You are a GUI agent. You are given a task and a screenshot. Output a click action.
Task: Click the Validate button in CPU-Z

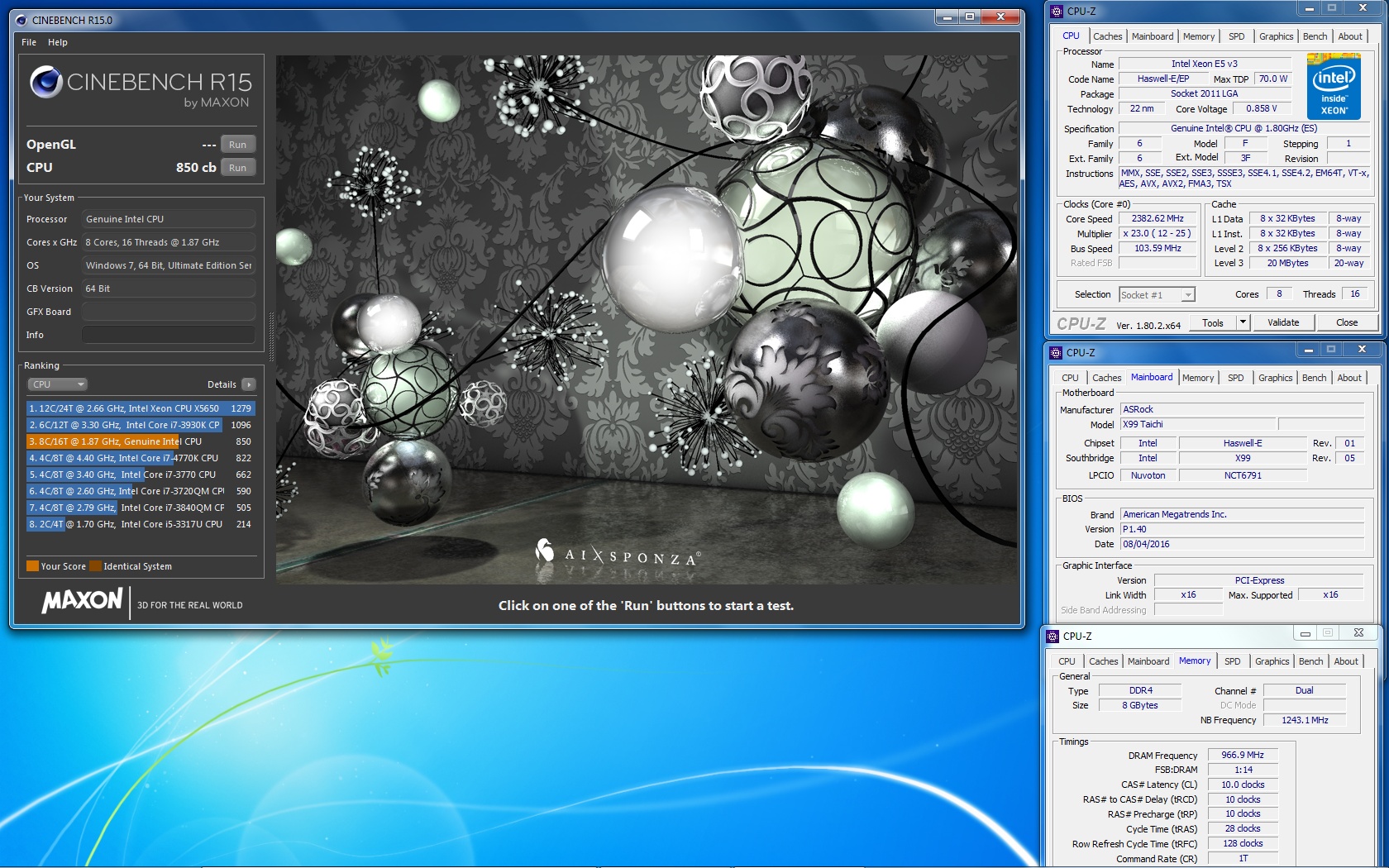click(1282, 322)
